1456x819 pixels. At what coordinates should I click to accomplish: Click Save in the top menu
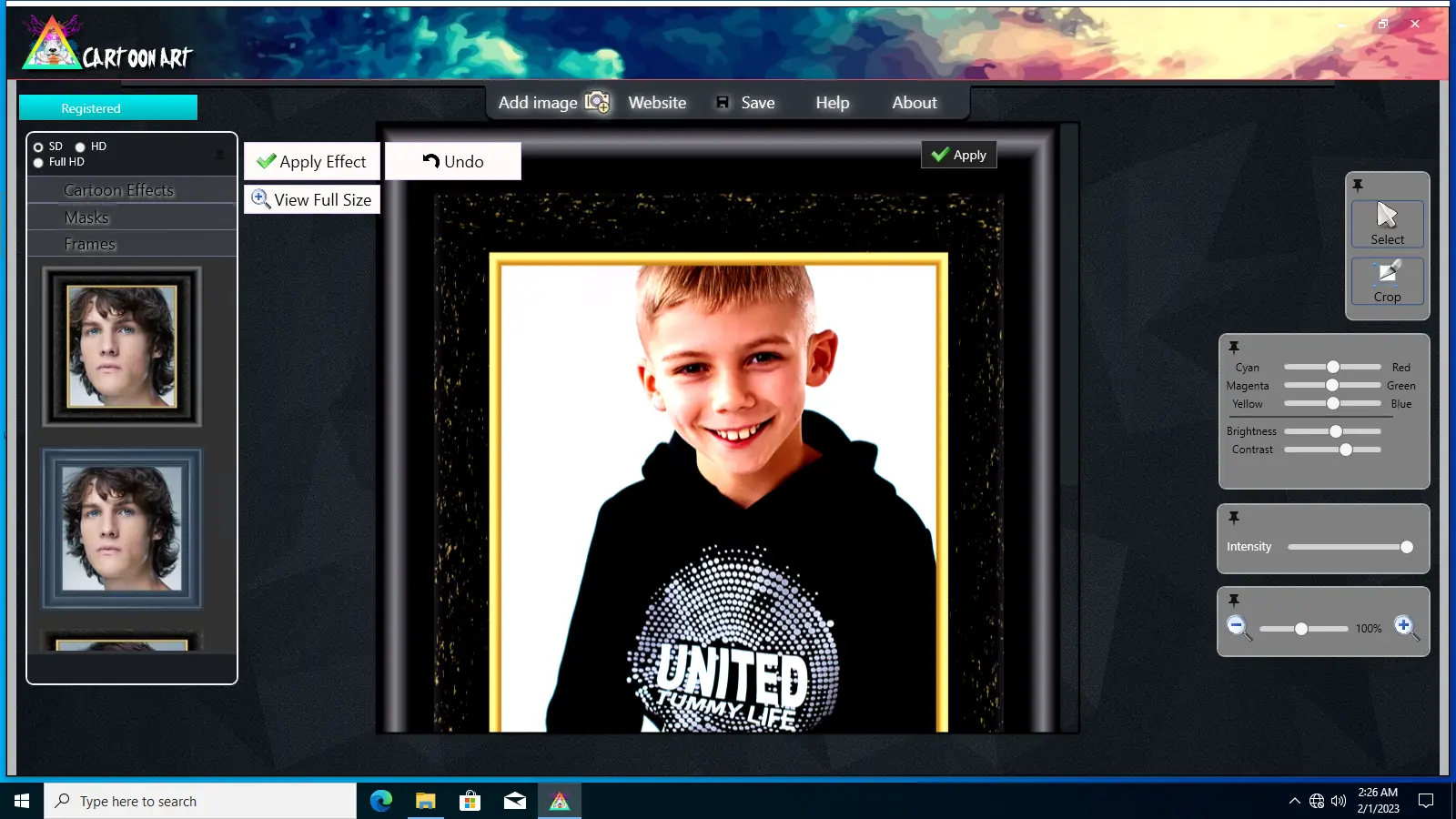click(x=746, y=103)
